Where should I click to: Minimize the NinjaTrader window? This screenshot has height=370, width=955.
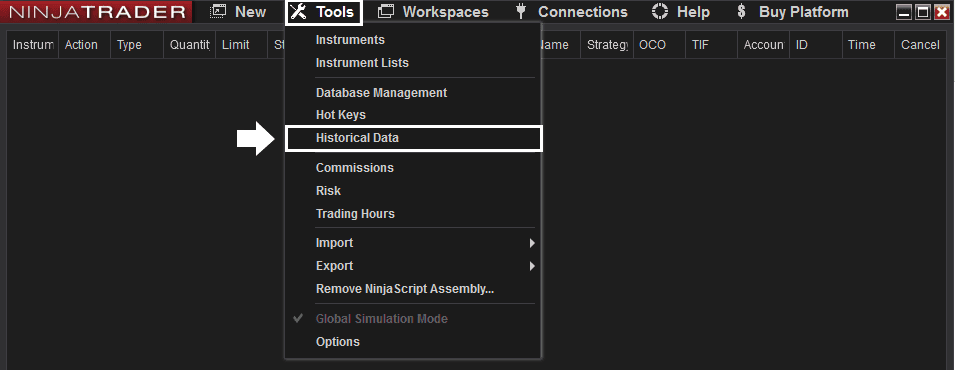pos(905,12)
